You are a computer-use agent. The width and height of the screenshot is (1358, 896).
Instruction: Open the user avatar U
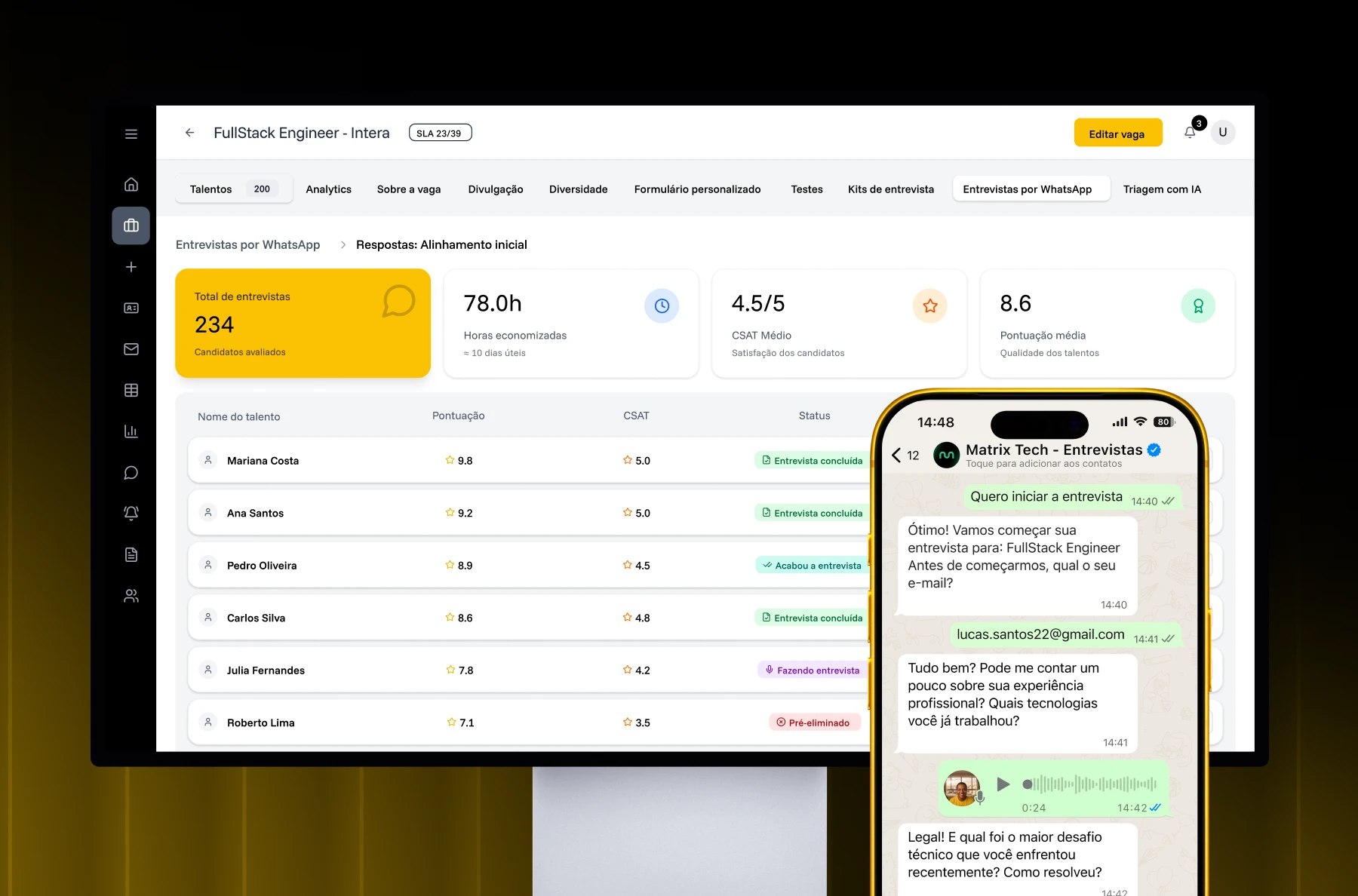tap(1223, 132)
